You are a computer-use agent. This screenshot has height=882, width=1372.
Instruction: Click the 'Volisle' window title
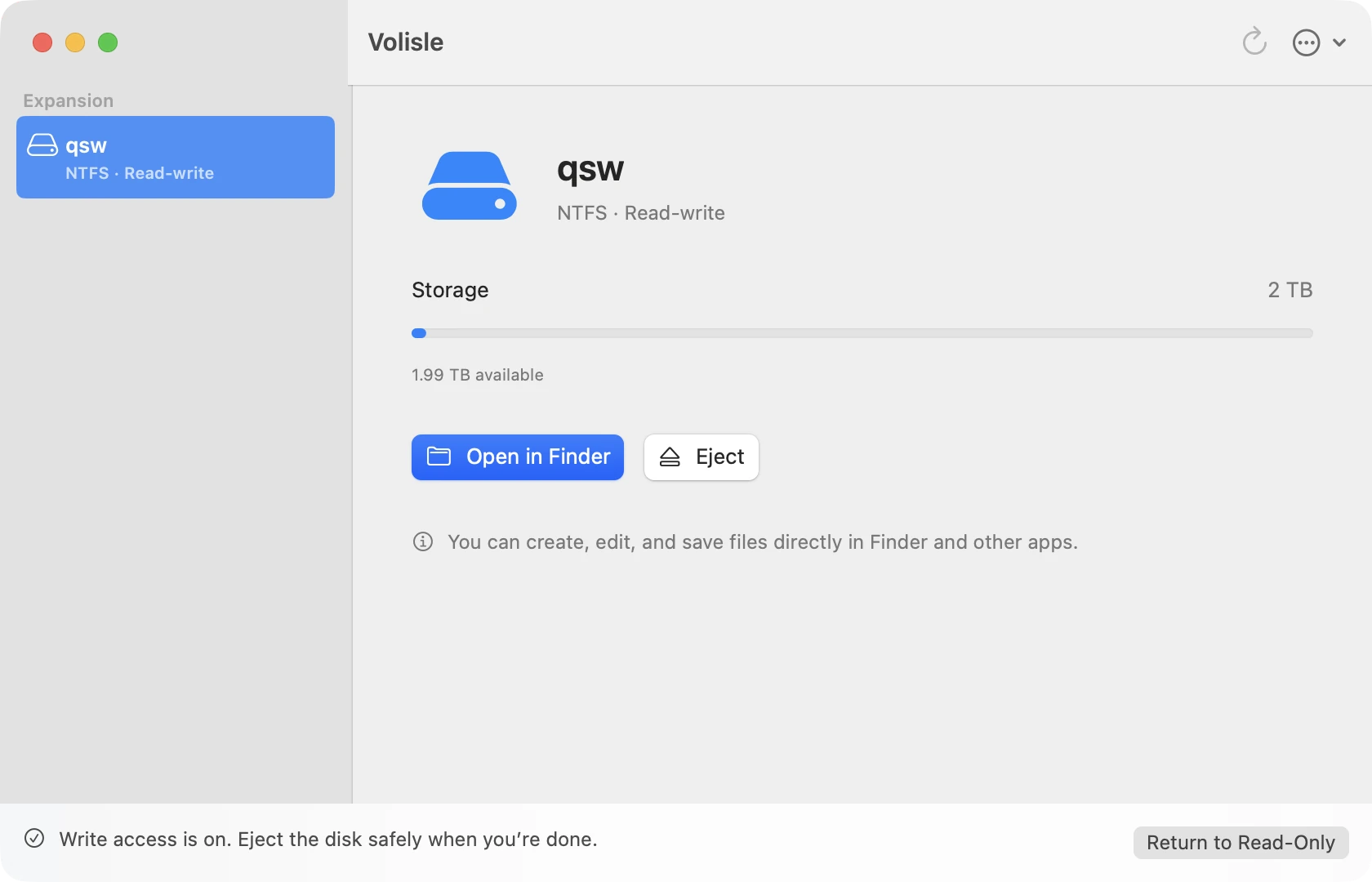click(406, 42)
